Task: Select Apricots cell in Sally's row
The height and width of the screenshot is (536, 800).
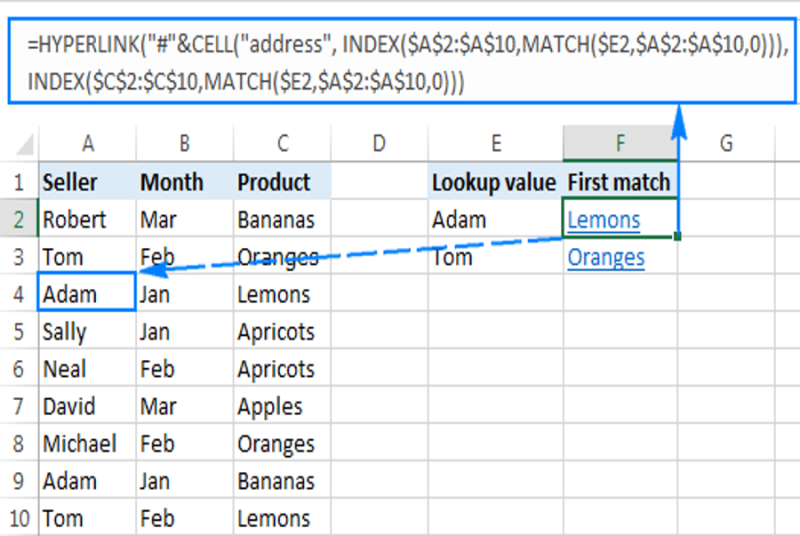Action: (x=282, y=331)
